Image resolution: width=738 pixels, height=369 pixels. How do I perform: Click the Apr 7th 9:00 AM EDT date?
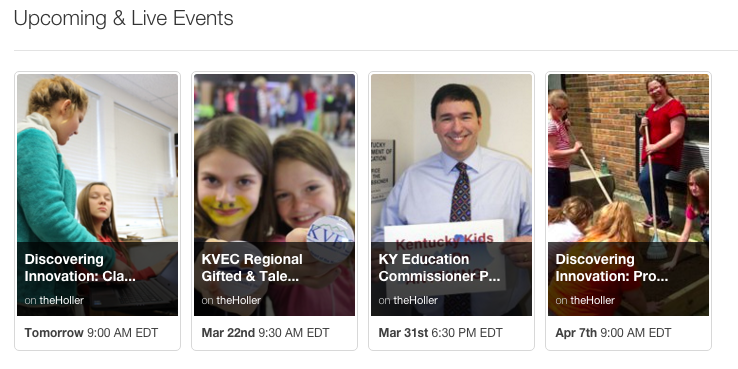[613, 333]
